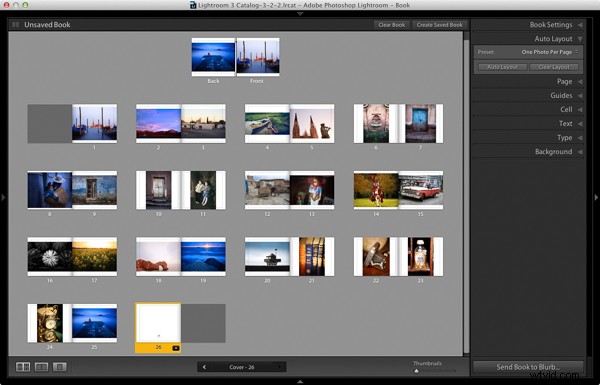Viewport: 600px width, 385px height.
Task: Hide right panel with edge arrow
Action: [596, 197]
